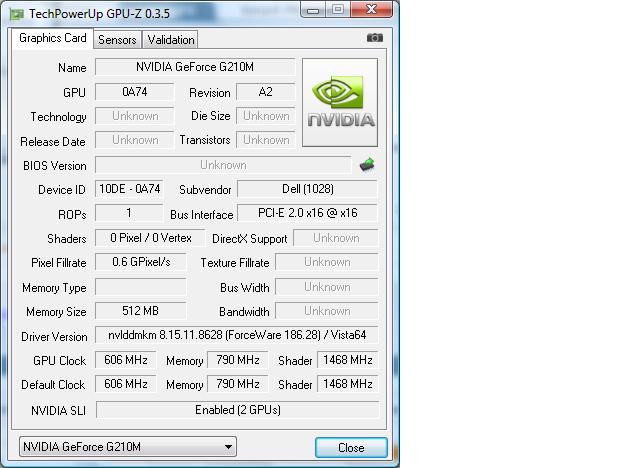Click the Name field NVIDIA GeForce G210M

coord(195,67)
